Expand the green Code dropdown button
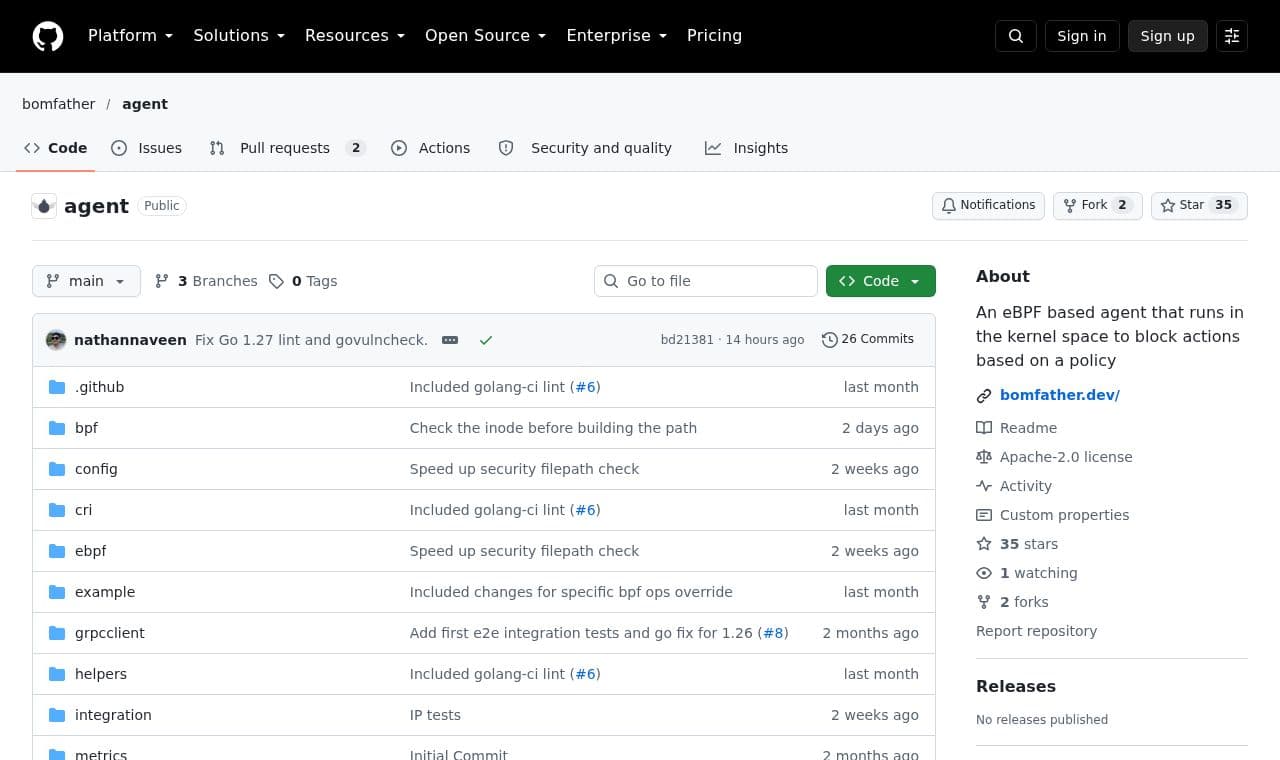The width and height of the screenshot is (1280, 760). tap(881, 281)
